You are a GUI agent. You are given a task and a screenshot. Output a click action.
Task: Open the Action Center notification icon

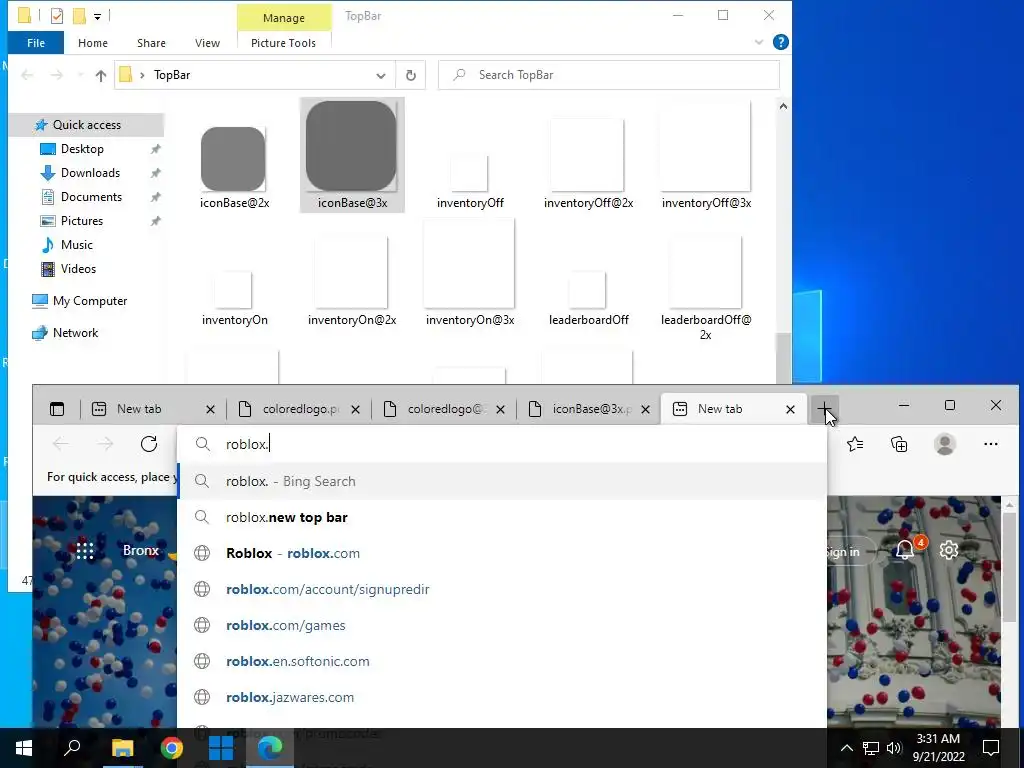click(991, 748)
